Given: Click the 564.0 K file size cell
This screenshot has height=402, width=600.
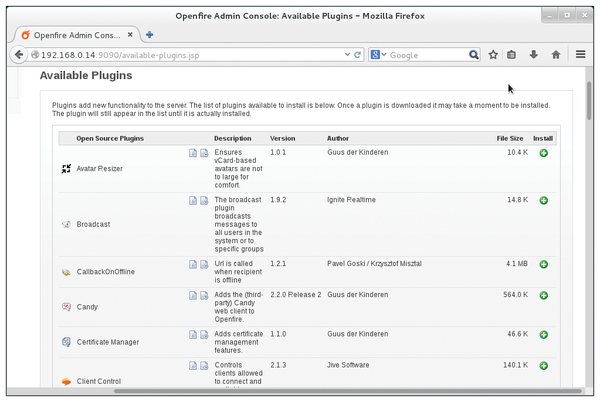Looking at the screenshot, I should [515, 295].
